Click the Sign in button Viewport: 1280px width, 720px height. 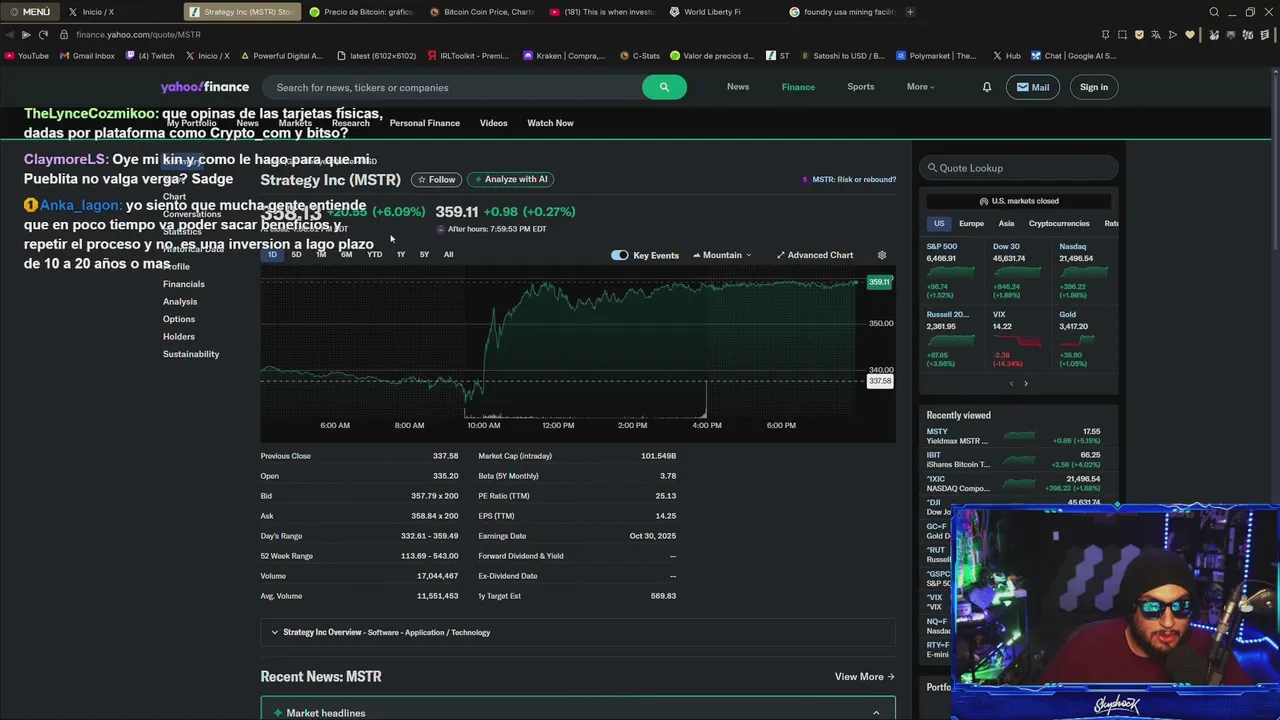pos(1094,87)
